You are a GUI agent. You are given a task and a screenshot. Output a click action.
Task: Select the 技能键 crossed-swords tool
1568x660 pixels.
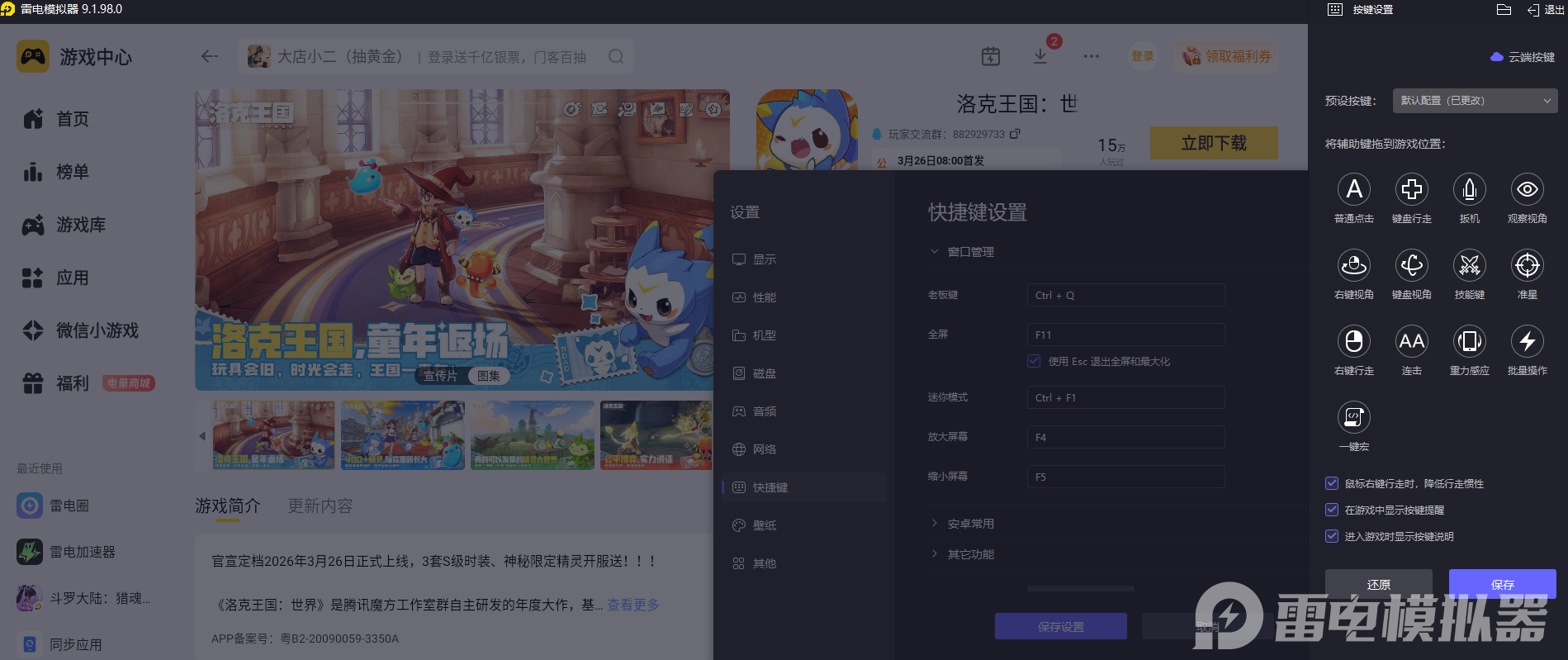(1470, 265)
